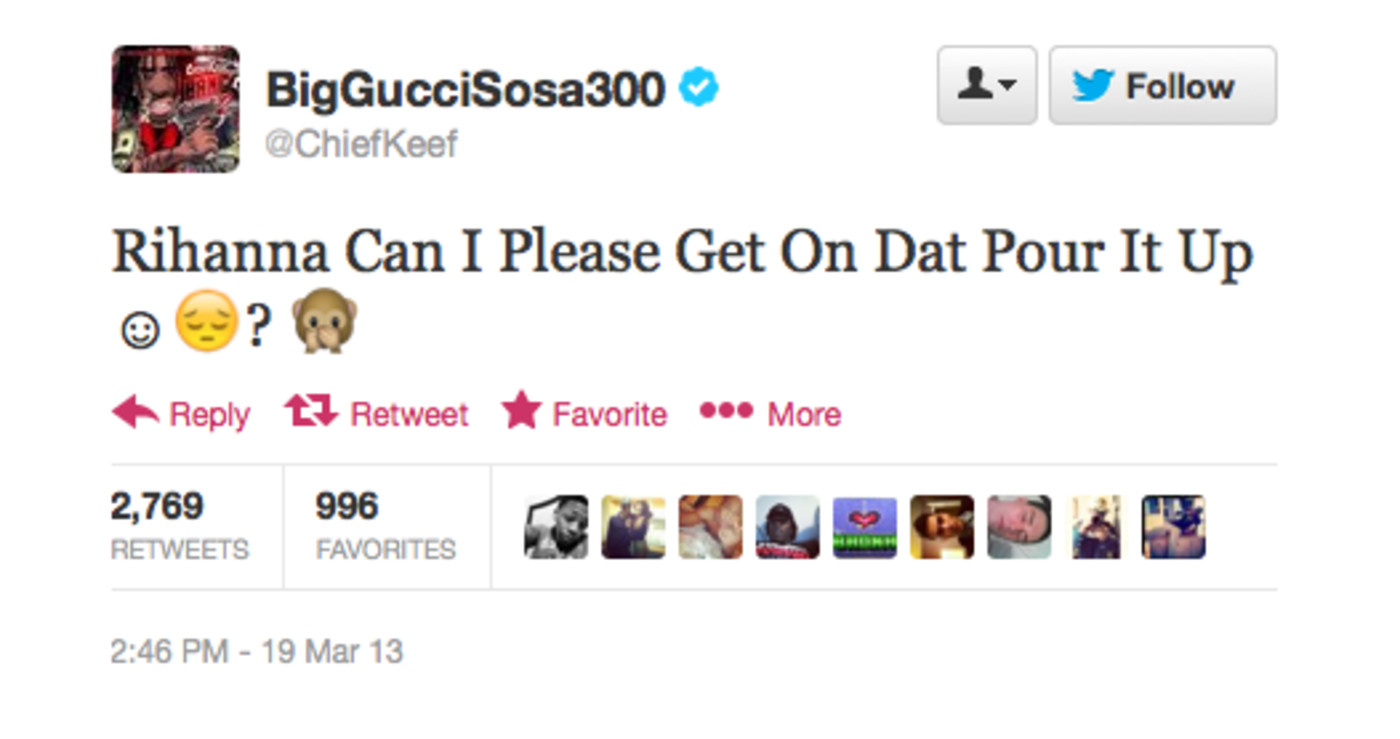This screenshot has height=739, width=1400.
Task: Follow the BigGucciSosa300 account
Action: (1162, 86)
